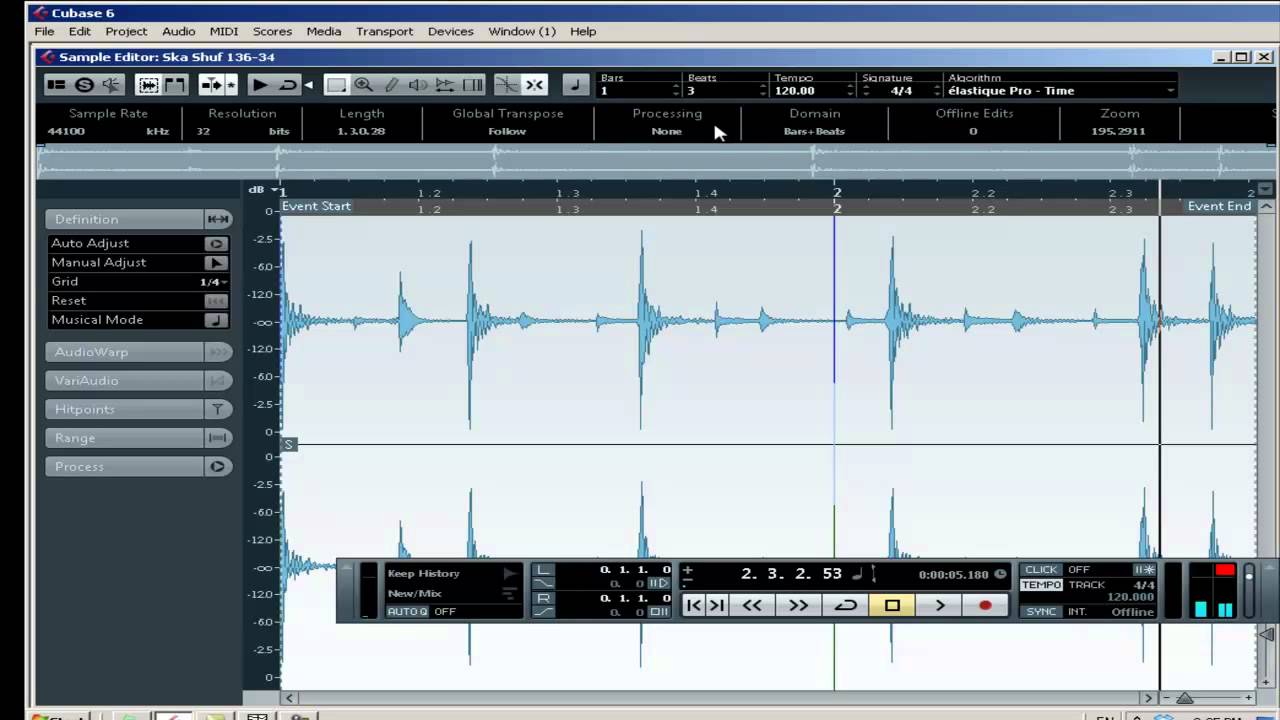Adjust the Tempo 120.00 stepper
The image size is (1280, 720).
point(851,91)
